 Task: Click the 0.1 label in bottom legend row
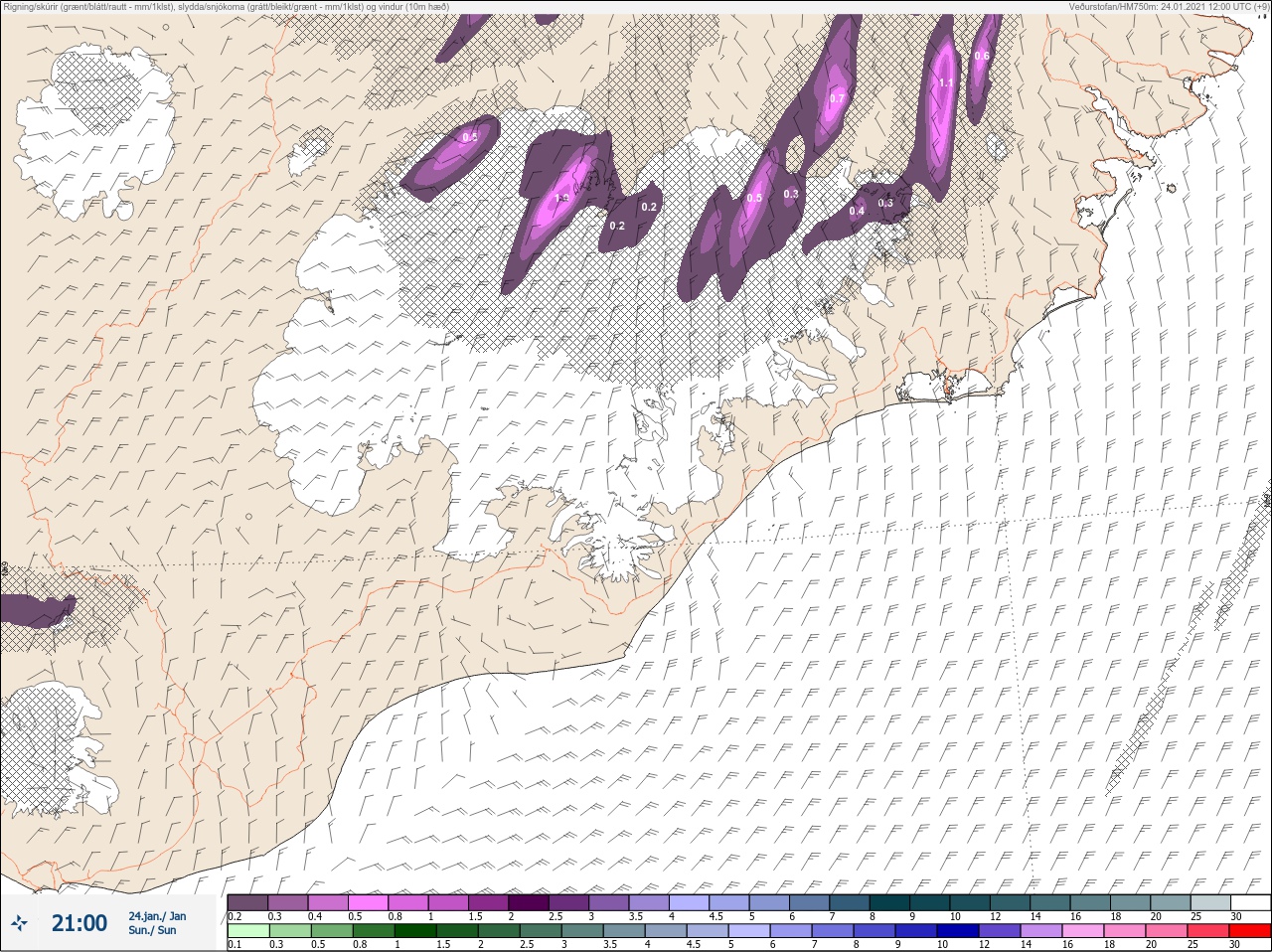coord(235,945)
